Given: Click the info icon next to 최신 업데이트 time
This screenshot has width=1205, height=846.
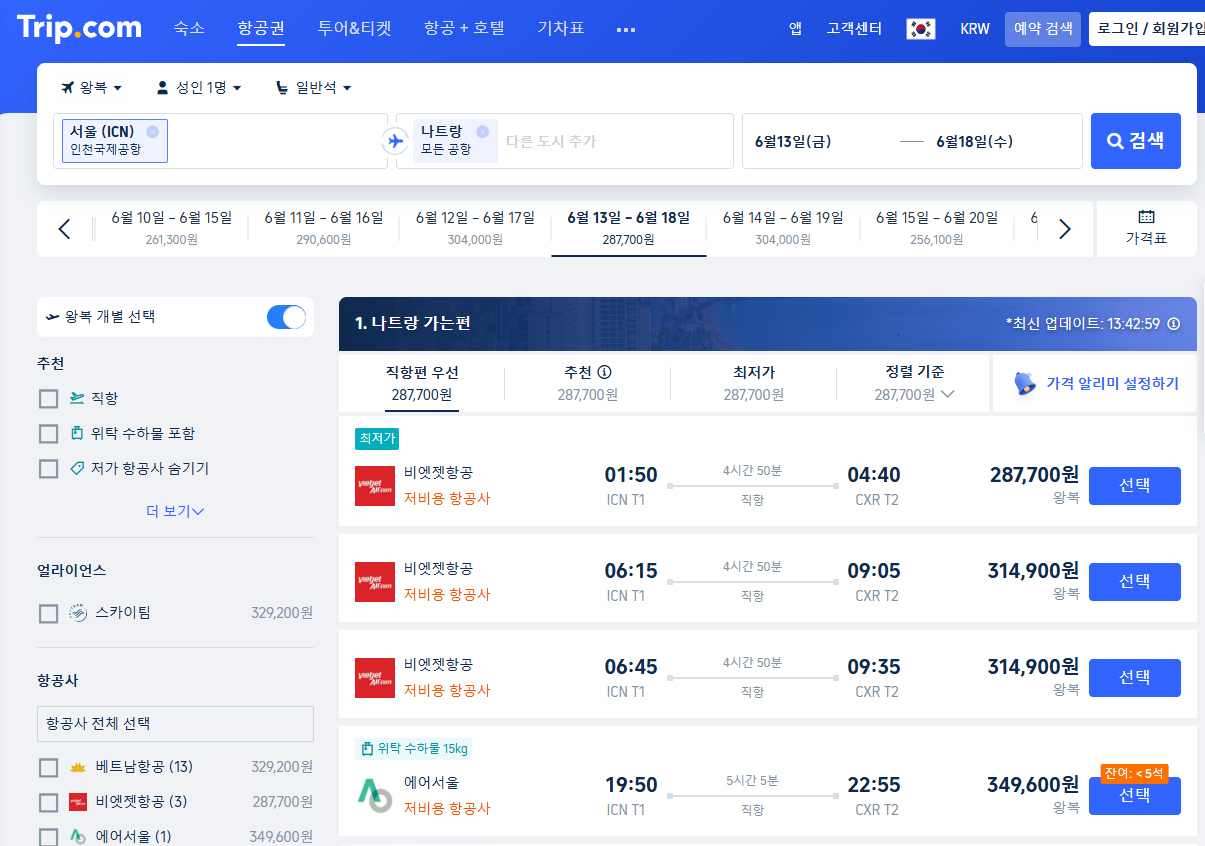Looking at the screenshot, I should point(1174,324).
